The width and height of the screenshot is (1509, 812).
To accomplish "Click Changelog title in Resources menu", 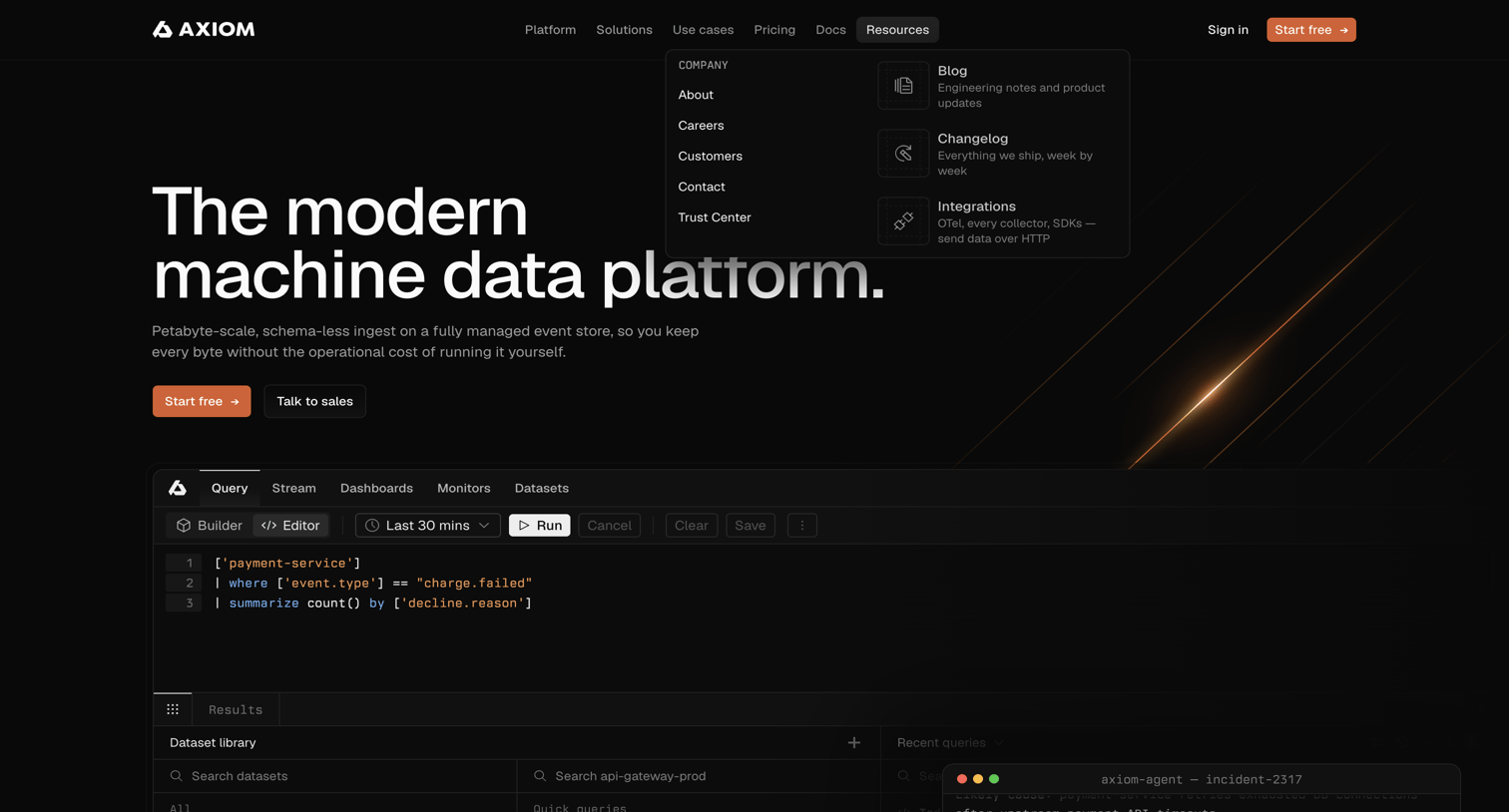I will [972, 139].
